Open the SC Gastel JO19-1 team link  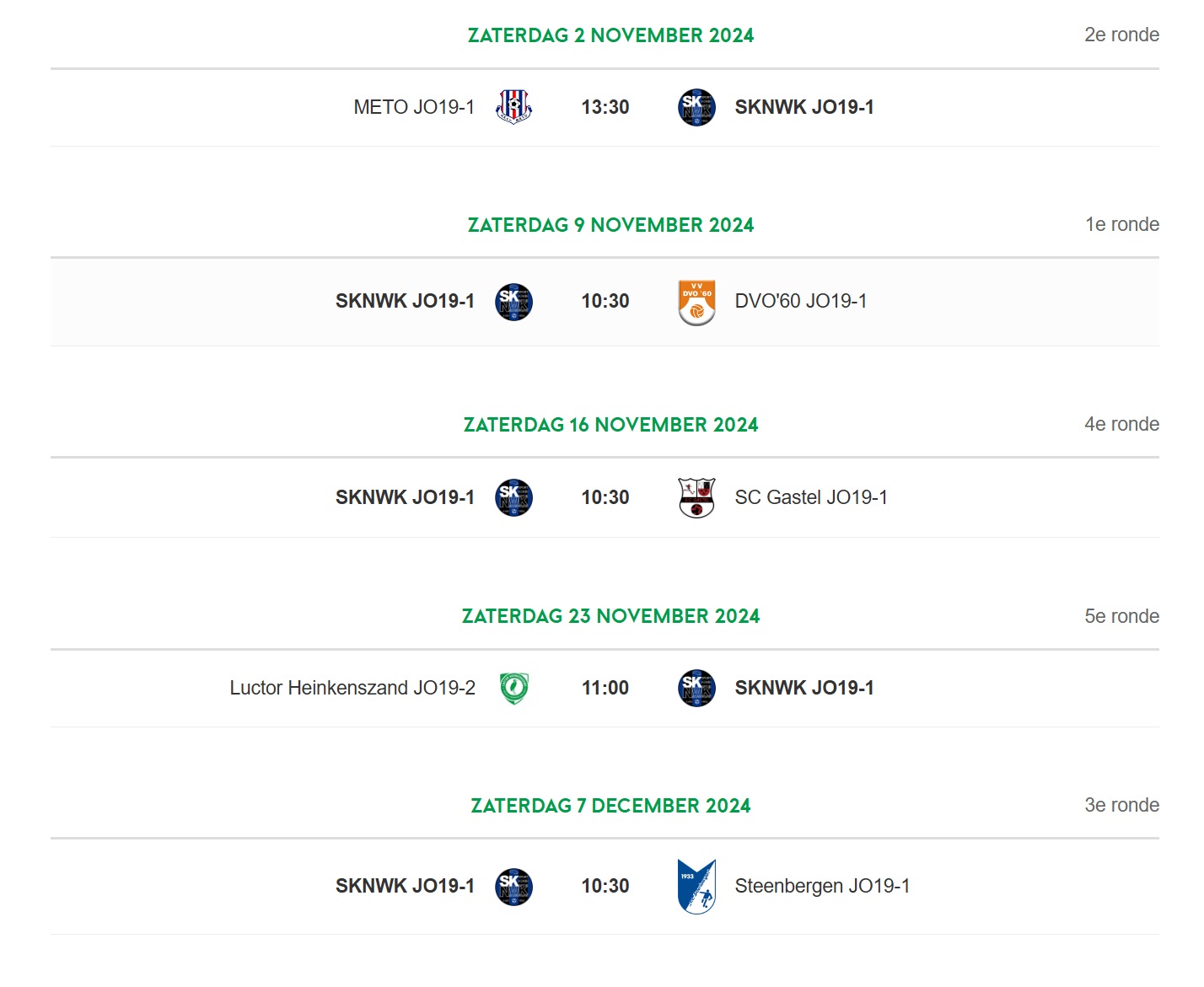point(811,497)
